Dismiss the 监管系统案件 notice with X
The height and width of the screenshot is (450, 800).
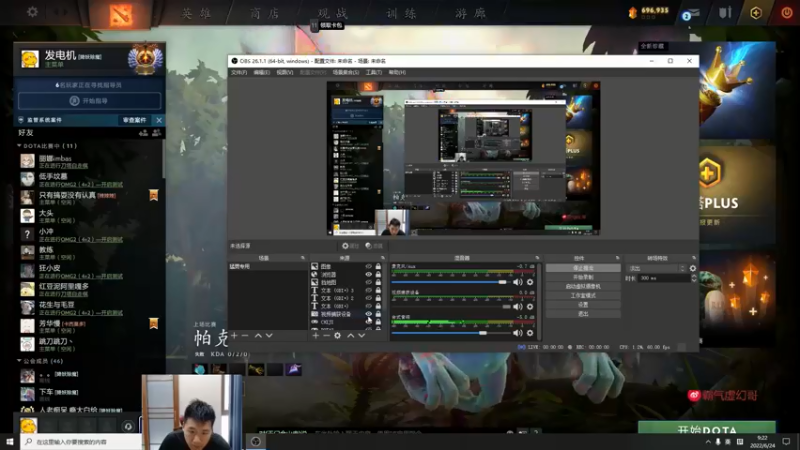(x=159, y=120)
